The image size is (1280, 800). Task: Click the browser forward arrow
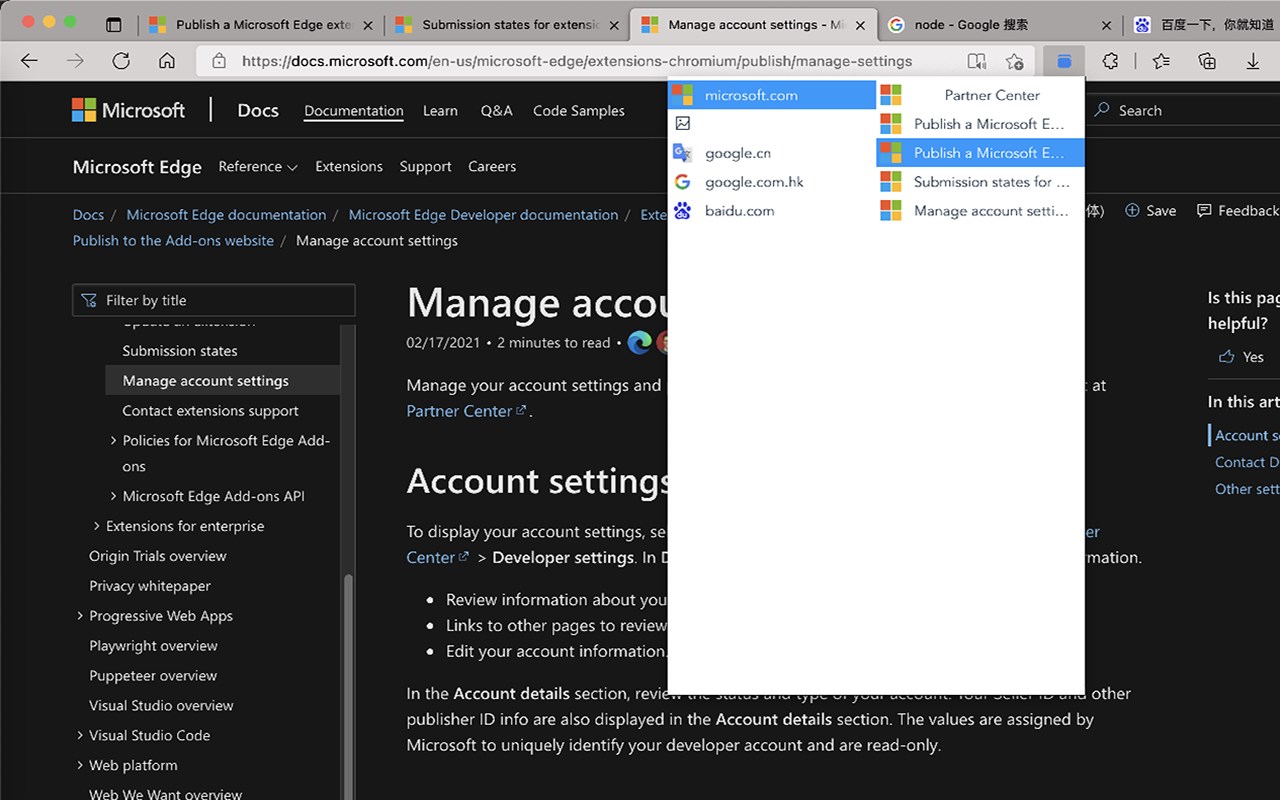click(x=75, y=61)
